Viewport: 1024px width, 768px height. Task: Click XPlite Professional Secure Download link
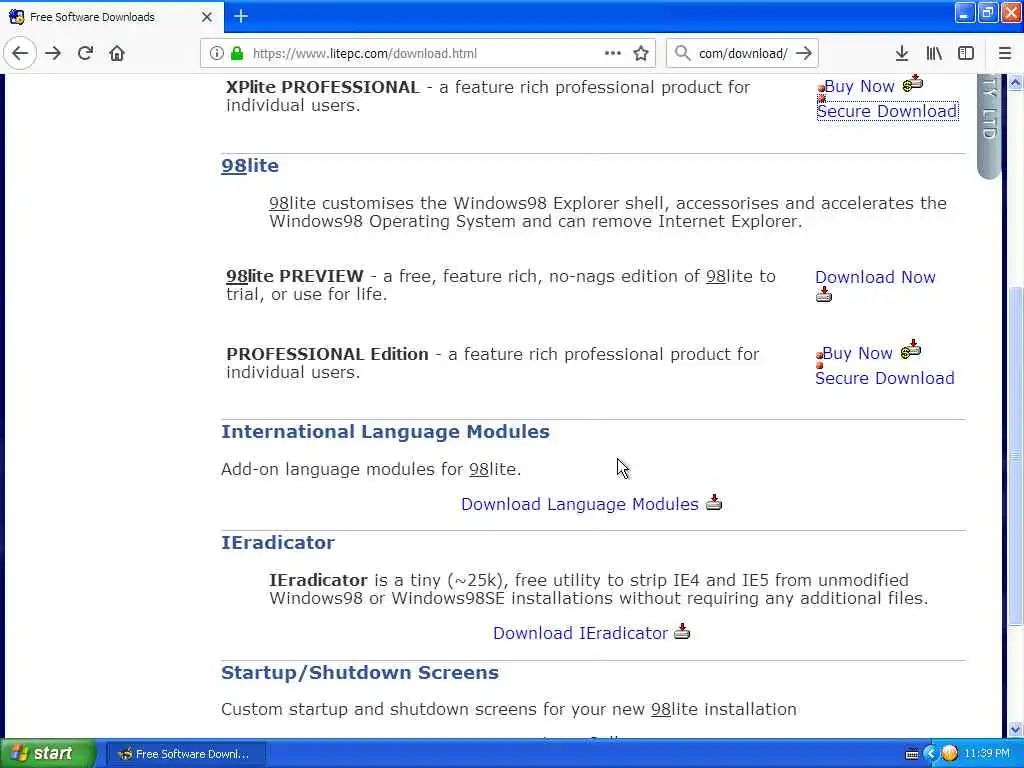[x=887, y=111]
